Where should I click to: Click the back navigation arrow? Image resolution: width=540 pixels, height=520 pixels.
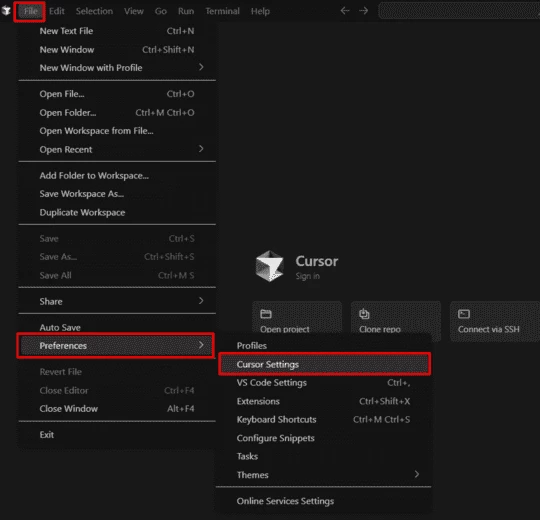[345, 11]
